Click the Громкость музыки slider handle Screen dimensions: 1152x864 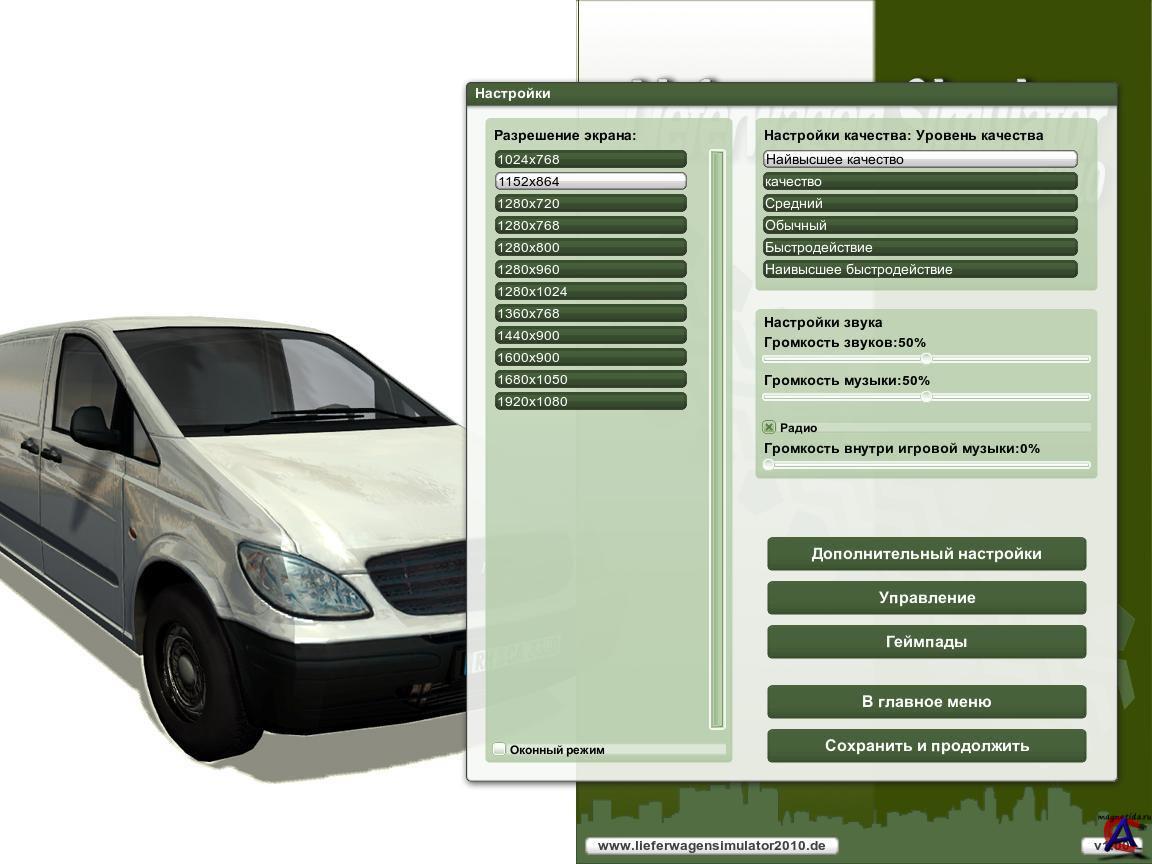point(926,396)
